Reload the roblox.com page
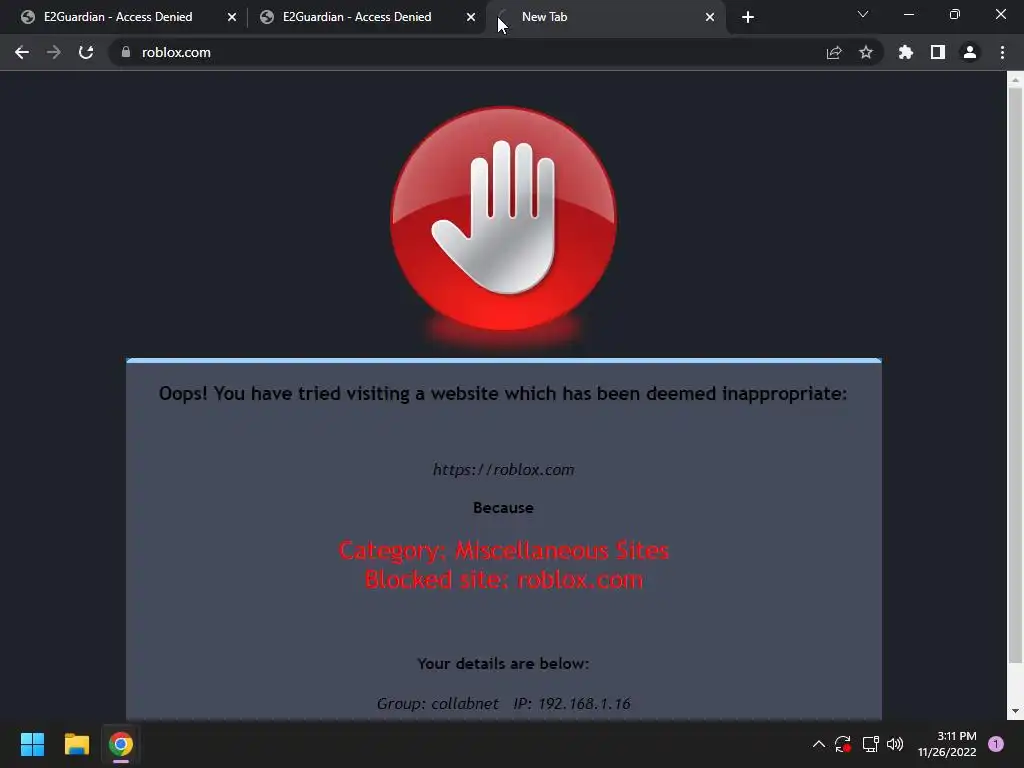1024x768 pixels. tap(86, 52)
